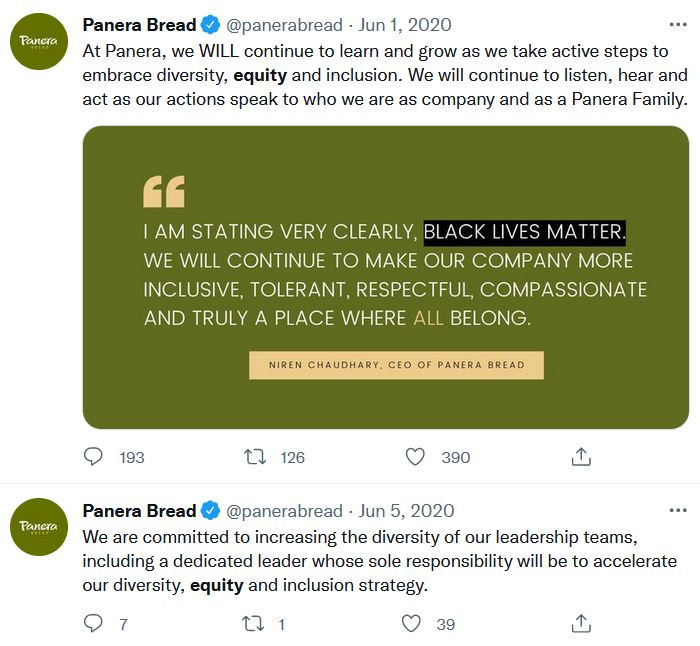Open the Jun 5, 2020 timestamp

[407, 511]
